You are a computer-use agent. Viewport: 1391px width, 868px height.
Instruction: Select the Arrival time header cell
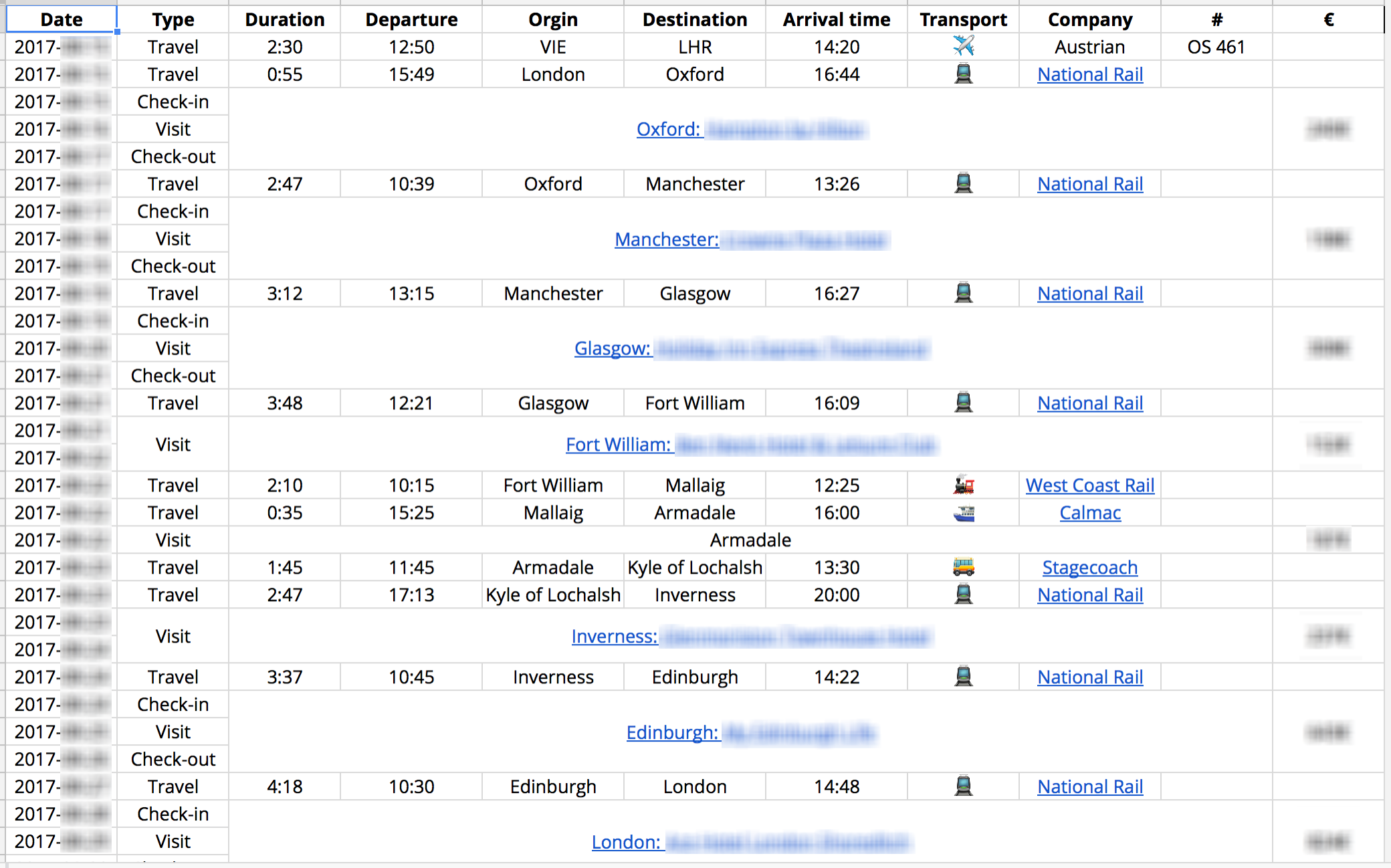[x=837, y=19]
